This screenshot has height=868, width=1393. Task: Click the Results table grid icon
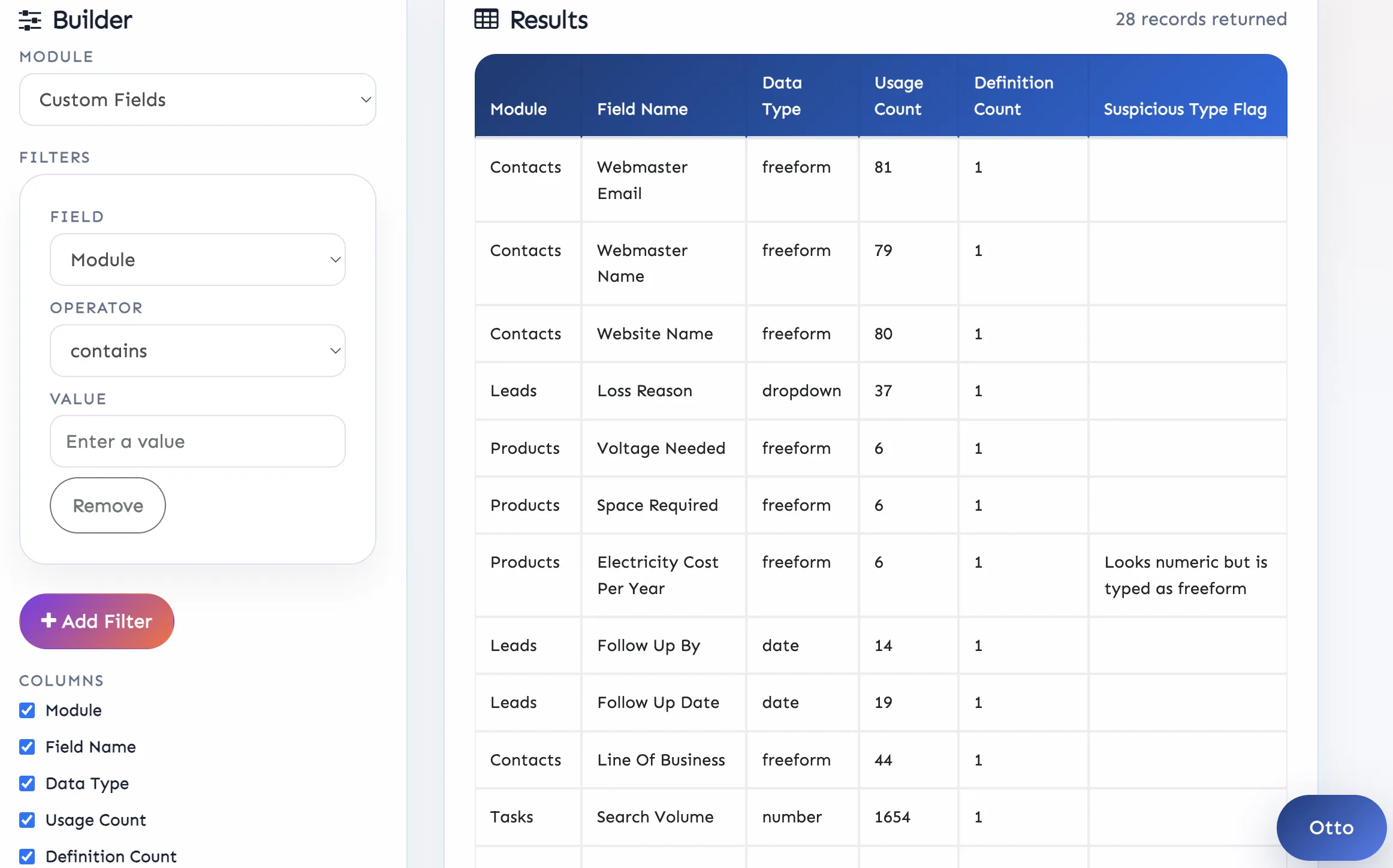(486, 19)
